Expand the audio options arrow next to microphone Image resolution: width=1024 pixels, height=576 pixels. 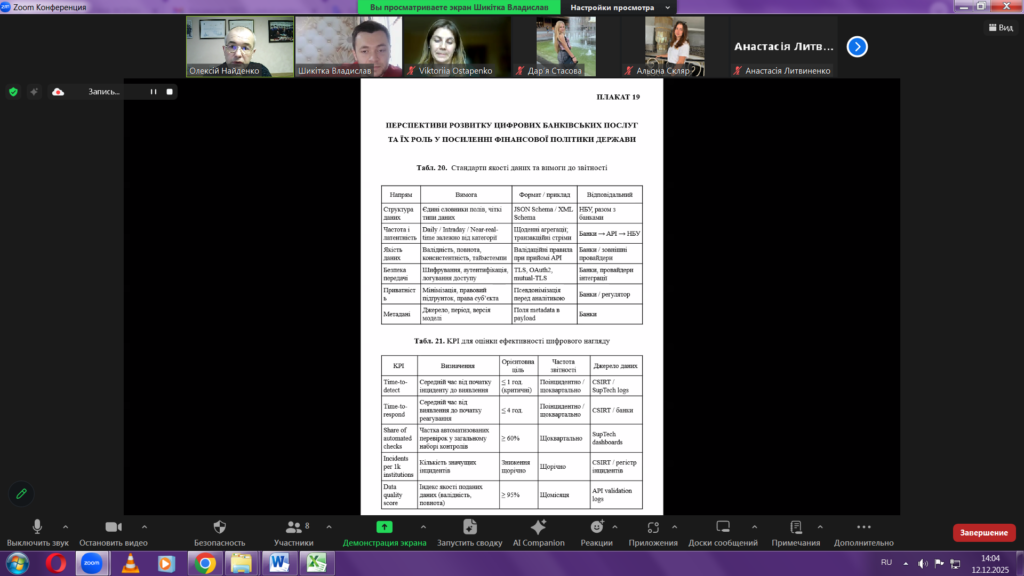pos(66,526)
